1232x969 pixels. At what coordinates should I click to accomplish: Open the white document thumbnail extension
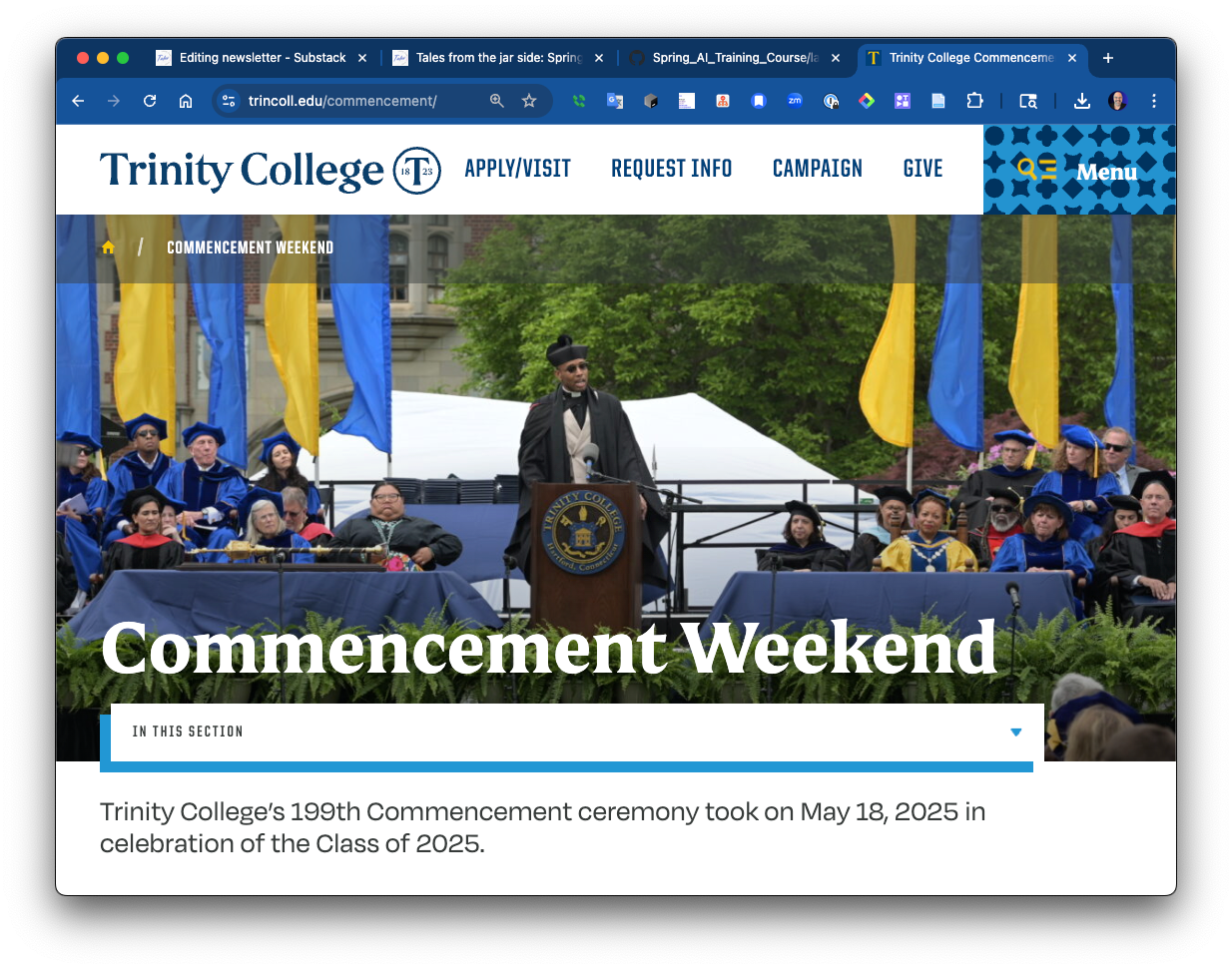point(687,101)
